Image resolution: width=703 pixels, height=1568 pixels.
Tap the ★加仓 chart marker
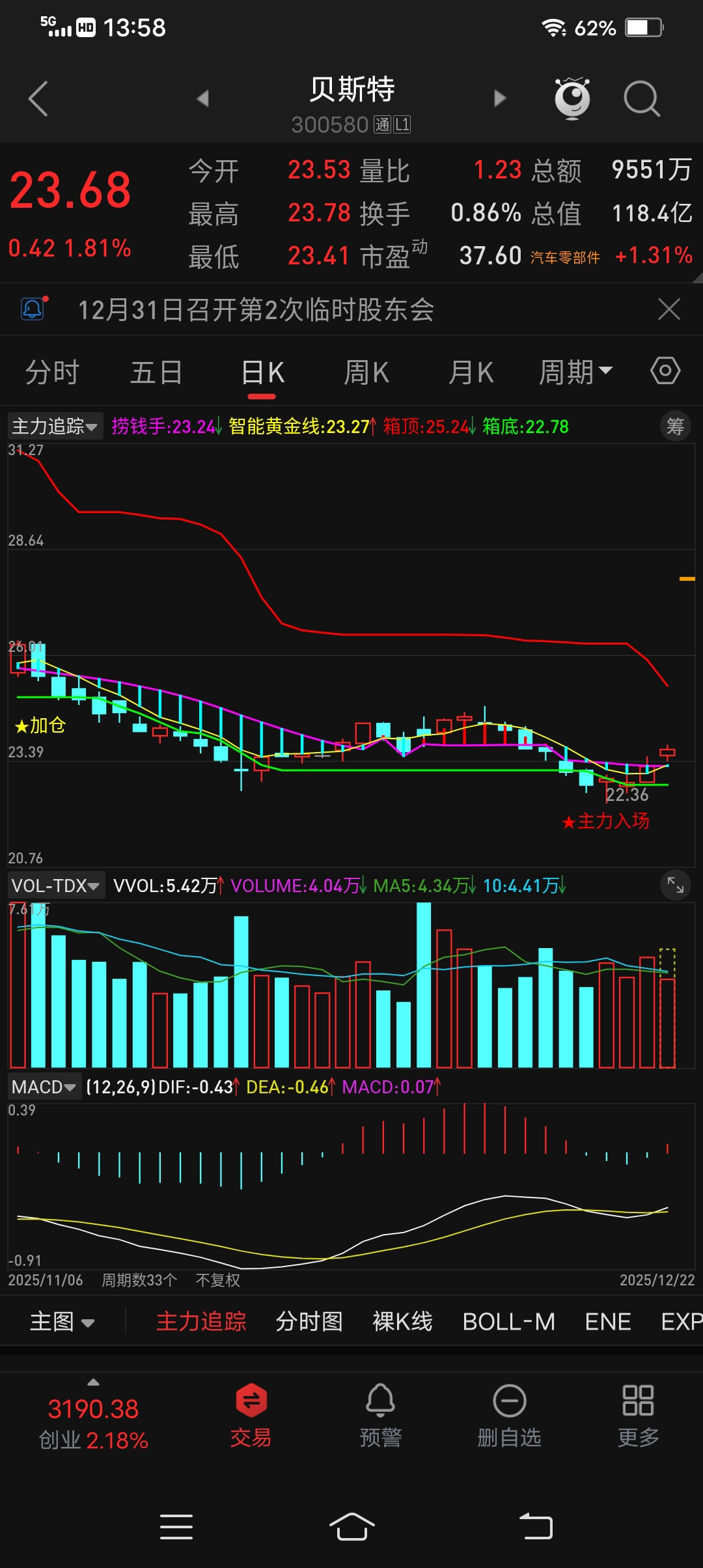(40, 725)
